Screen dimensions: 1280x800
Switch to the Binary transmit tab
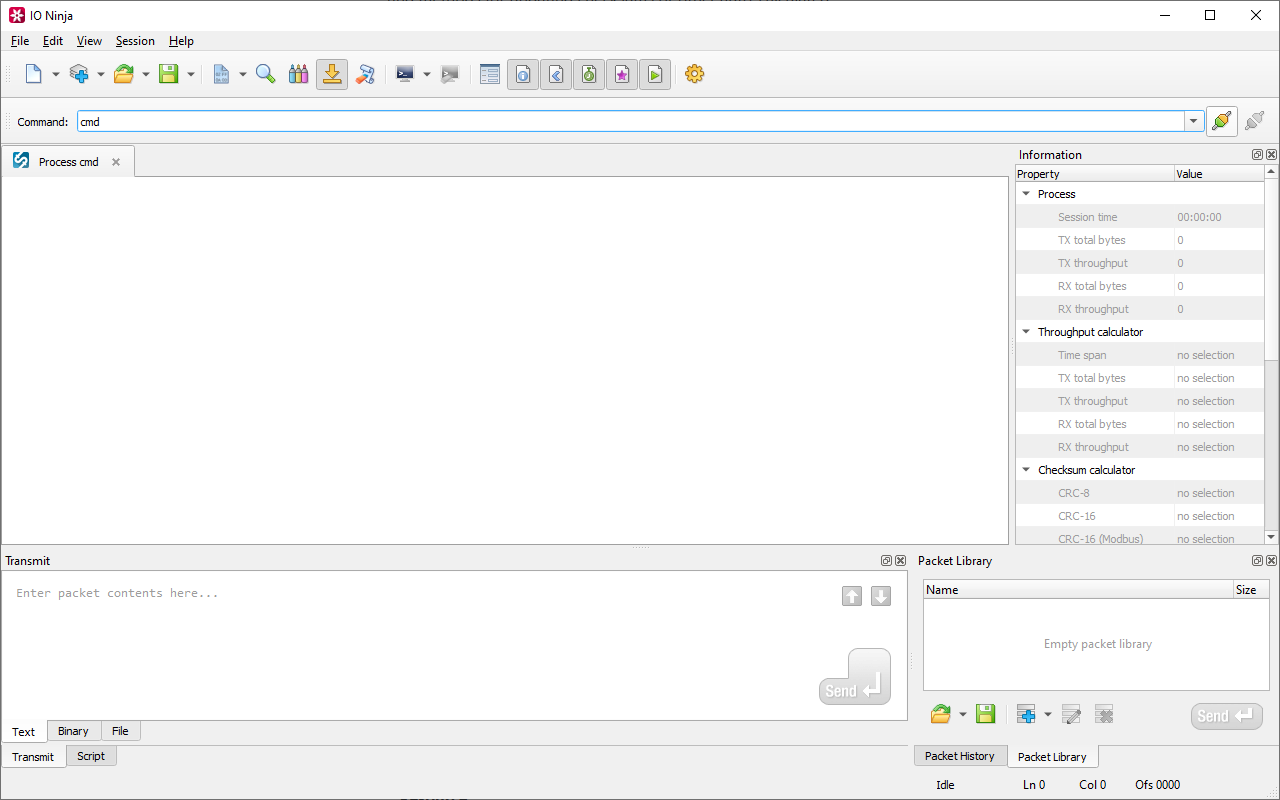(73, 731)
